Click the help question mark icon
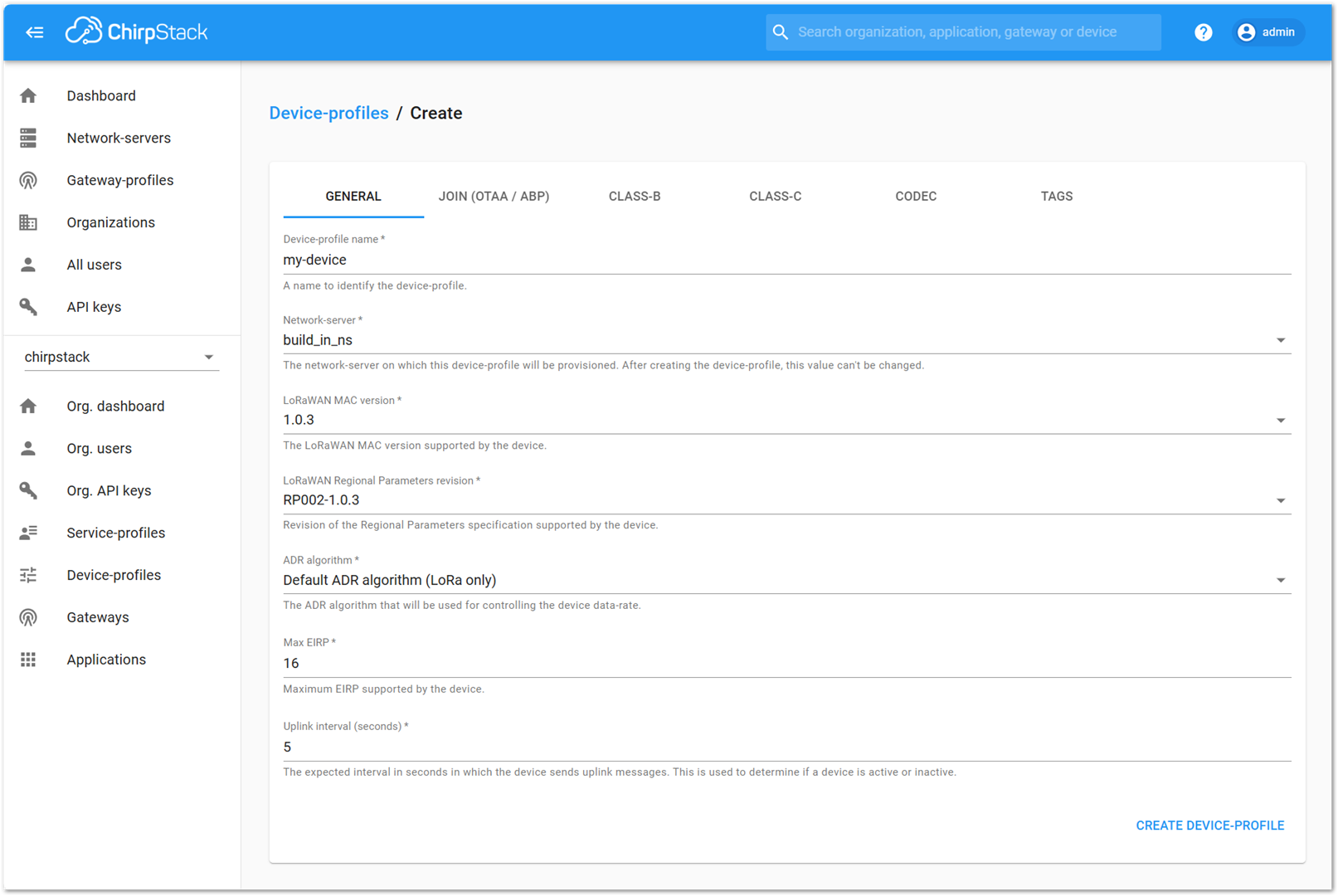This screenshot has height=896, width=1338. coord(1204,32)
